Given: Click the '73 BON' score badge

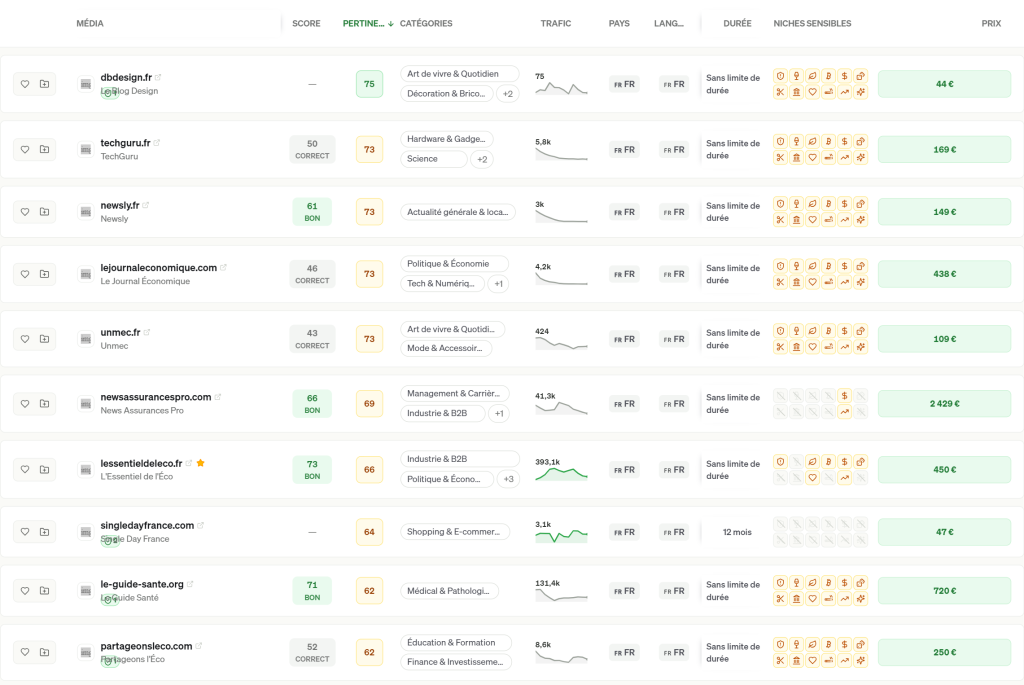Looking at the screenshot, I should click(312, 470).
